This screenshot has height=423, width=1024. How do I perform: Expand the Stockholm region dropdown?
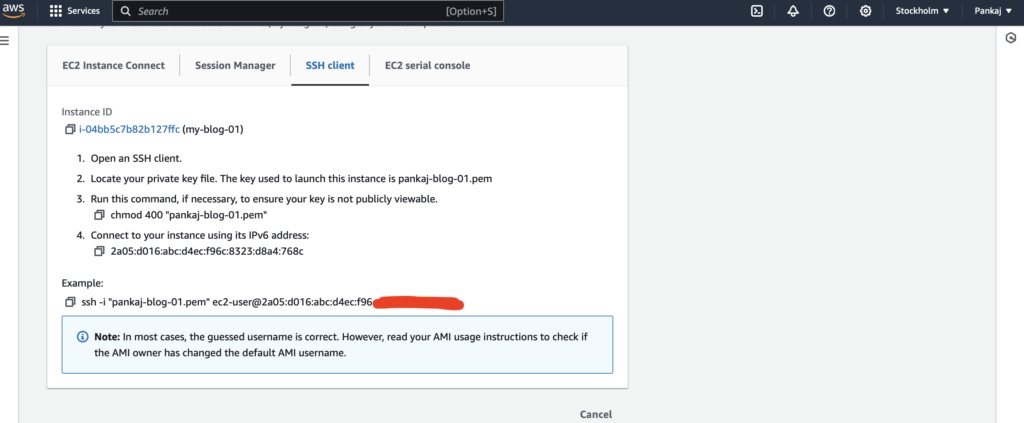click(922, 11)
